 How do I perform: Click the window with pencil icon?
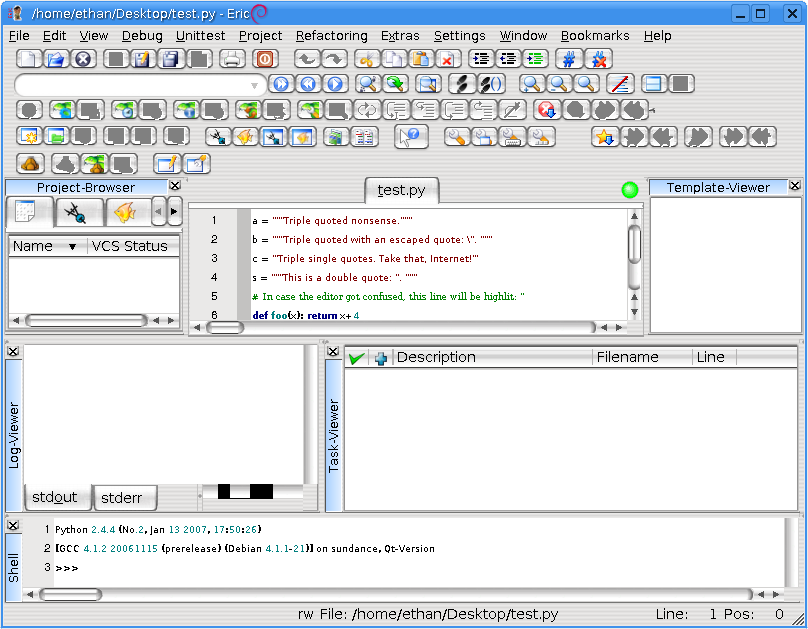tap(166, 164)
